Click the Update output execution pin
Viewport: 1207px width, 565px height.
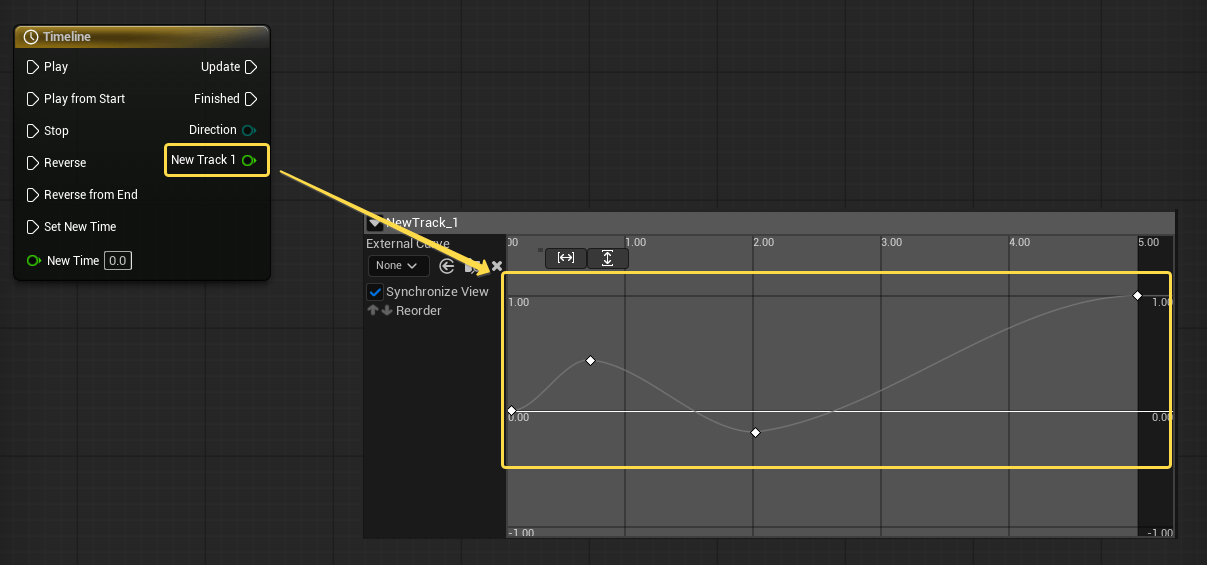(x=251, y=67)
